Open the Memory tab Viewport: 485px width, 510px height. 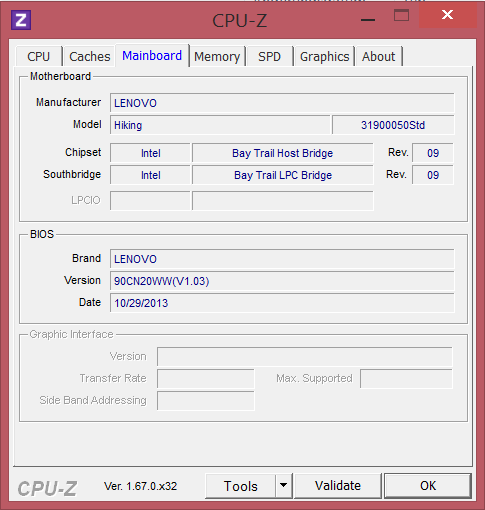(217, 56)
